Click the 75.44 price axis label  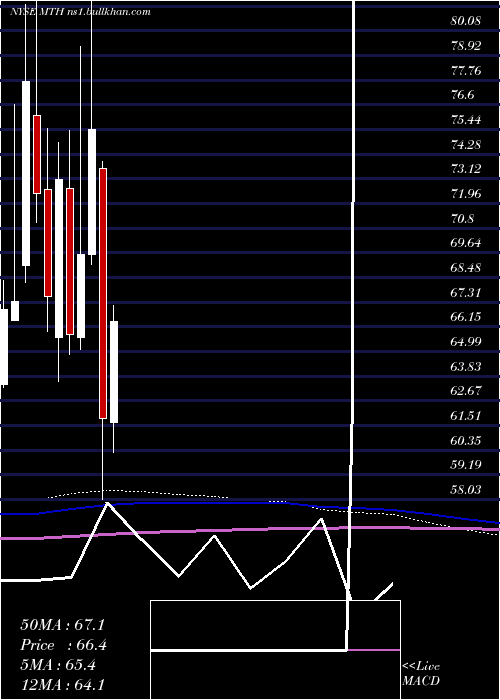pos(466,120)
